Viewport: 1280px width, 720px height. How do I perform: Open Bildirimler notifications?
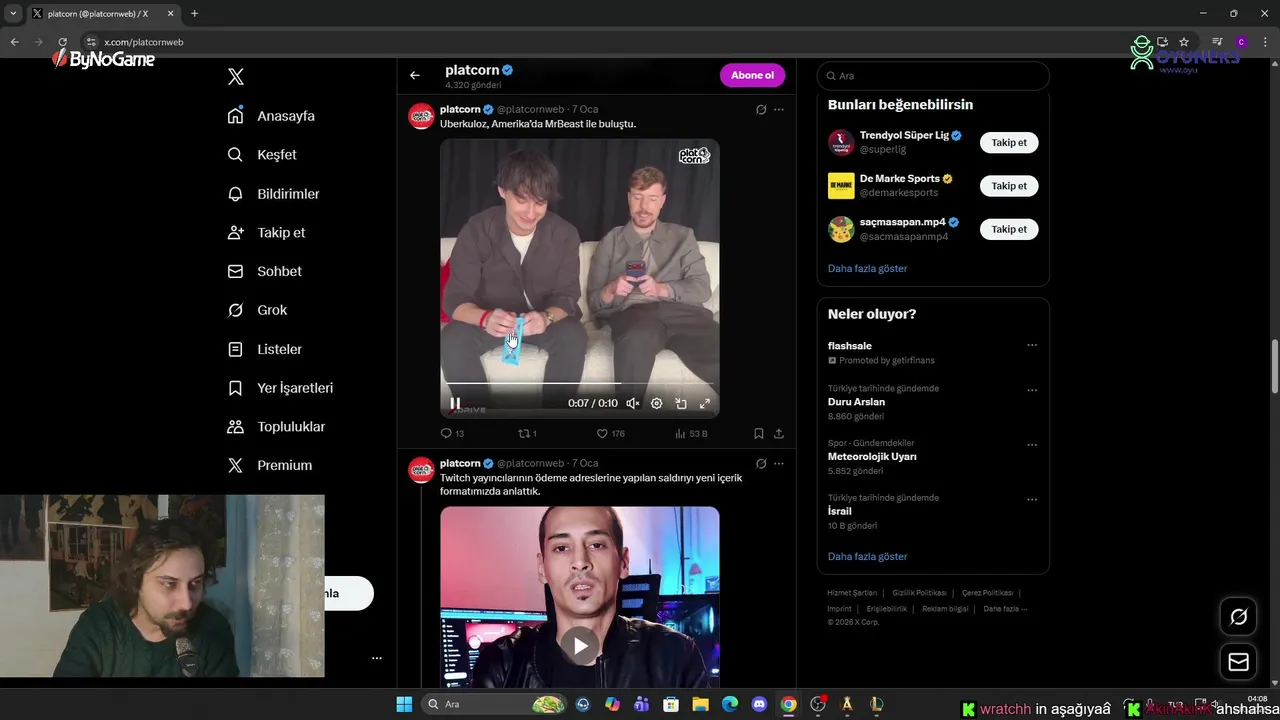click(273, 194)
